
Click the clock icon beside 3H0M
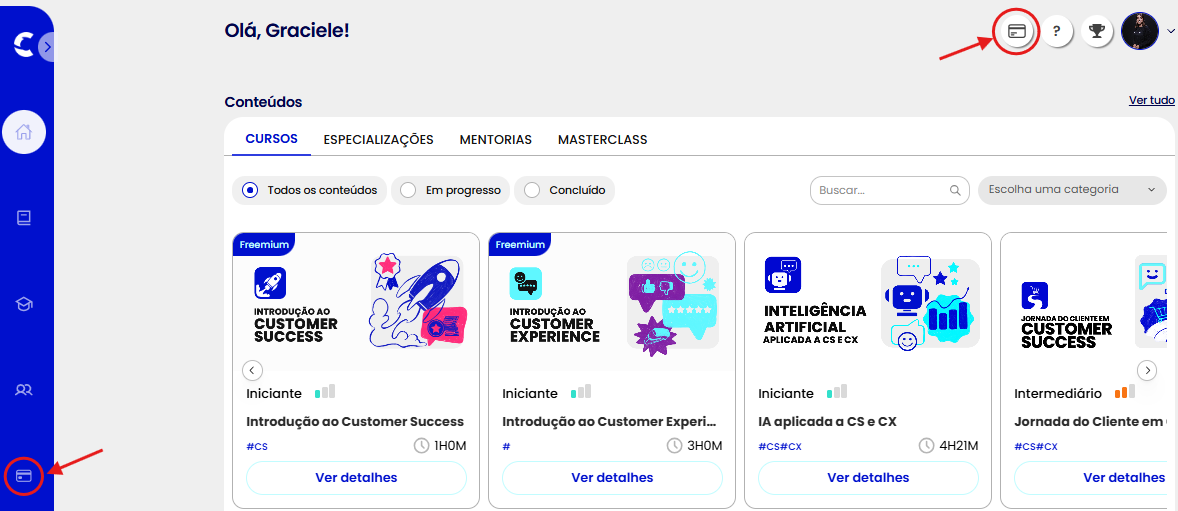point(675,446)
